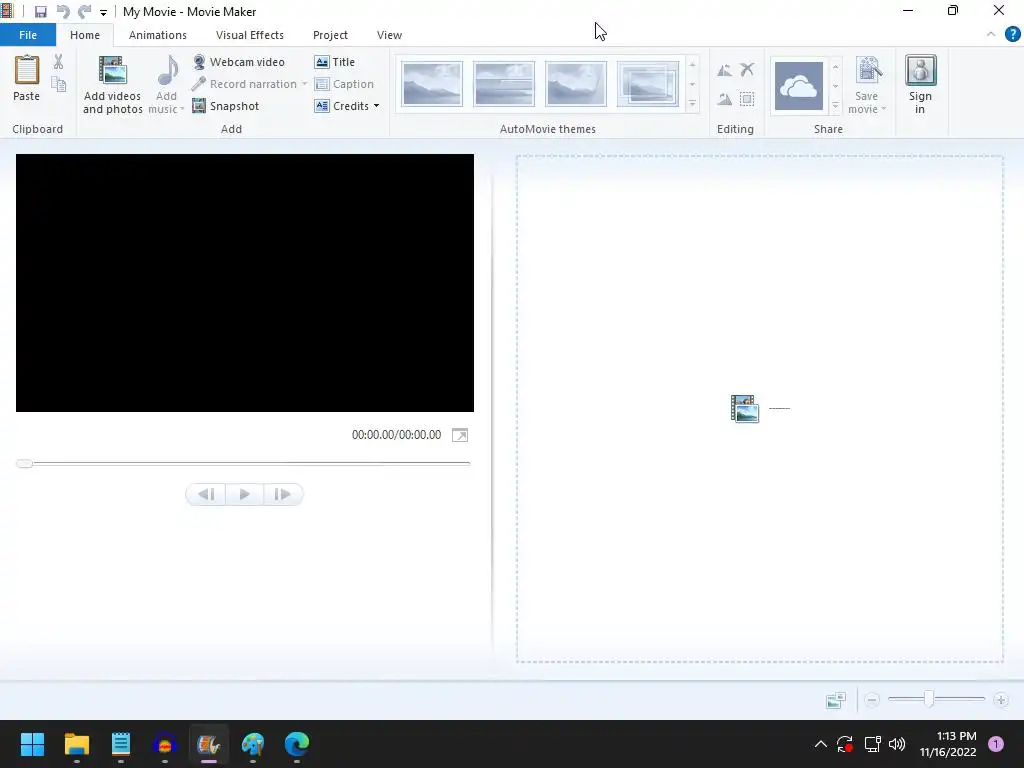Zoom in the time scale plus
The height and width of the screenshot is (768, 1024).
(1000, 700)
